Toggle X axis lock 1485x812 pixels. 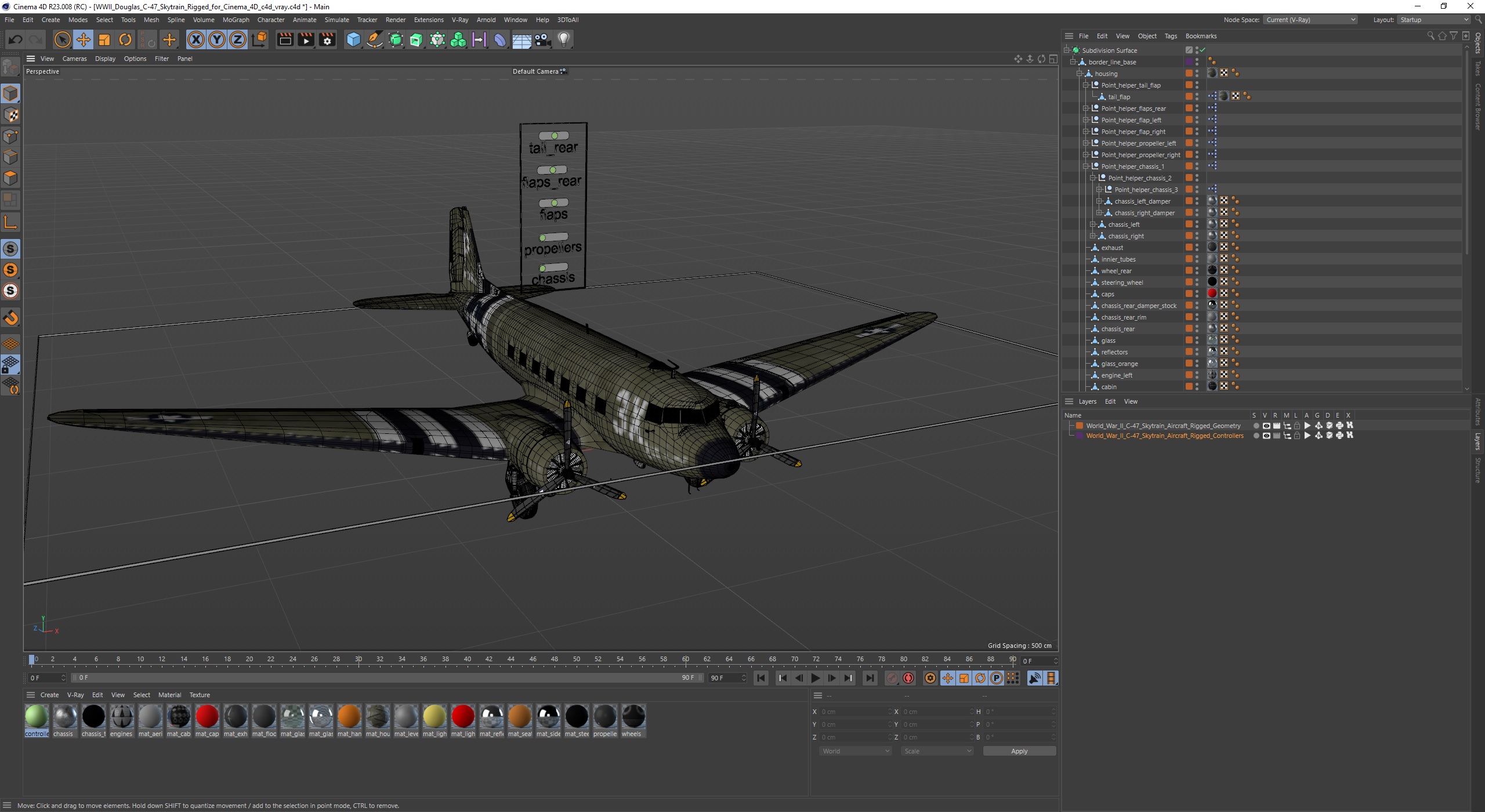pos(196,39)
